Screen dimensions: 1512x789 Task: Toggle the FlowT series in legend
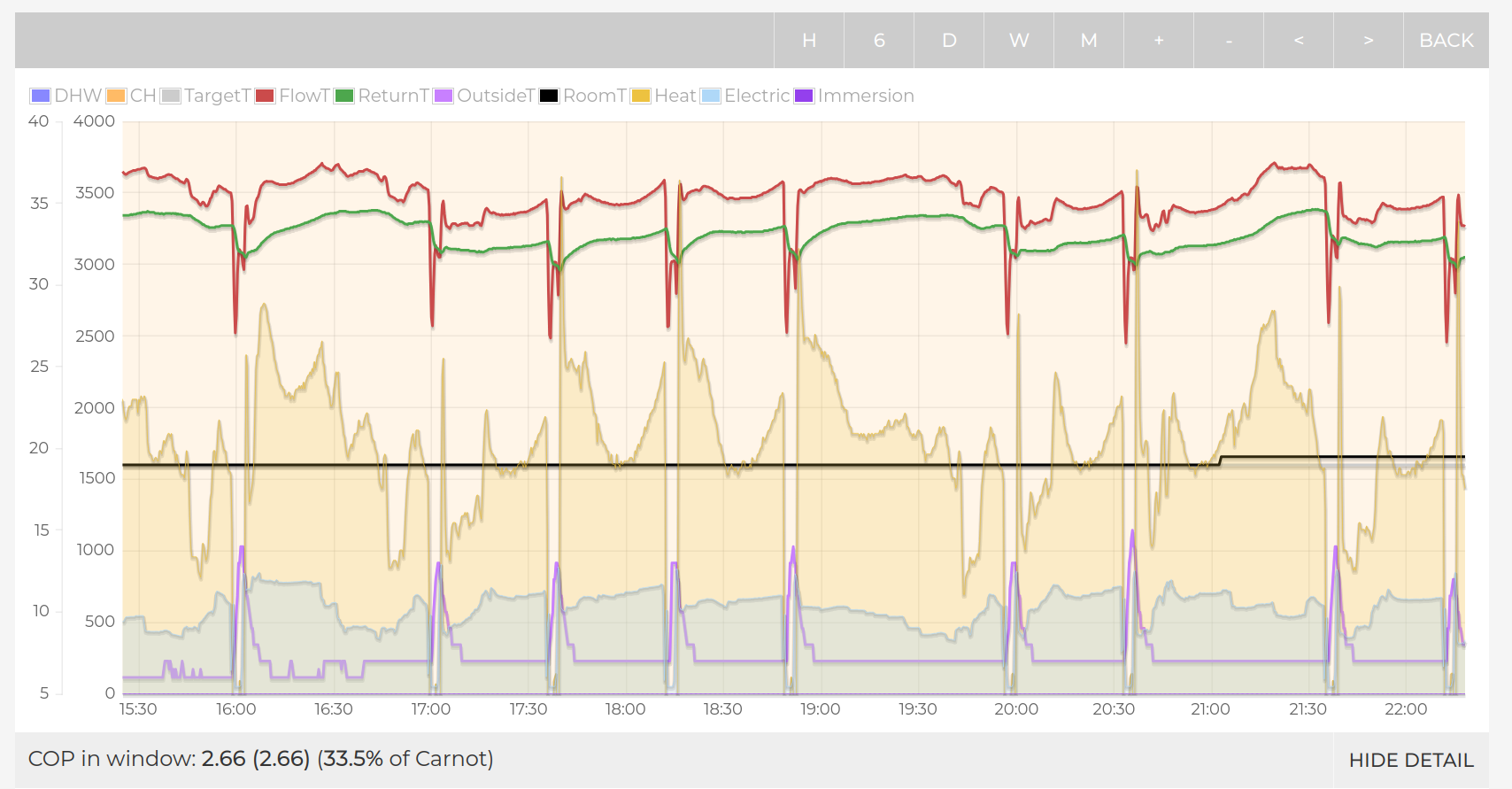292,96
